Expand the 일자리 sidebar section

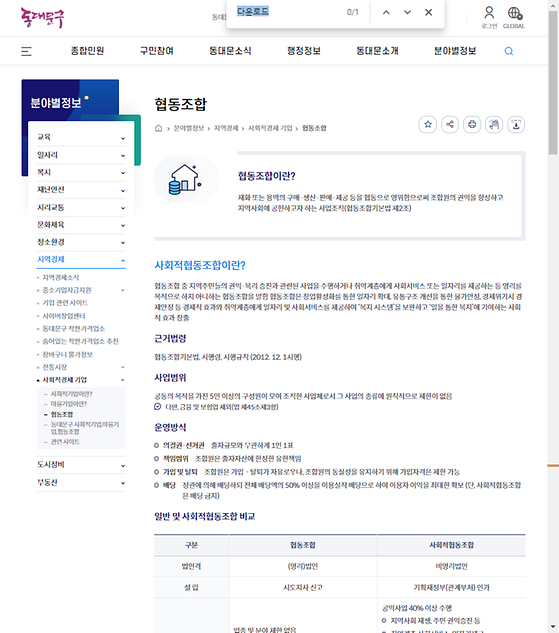pyautogui.click(x=81, y=155)
